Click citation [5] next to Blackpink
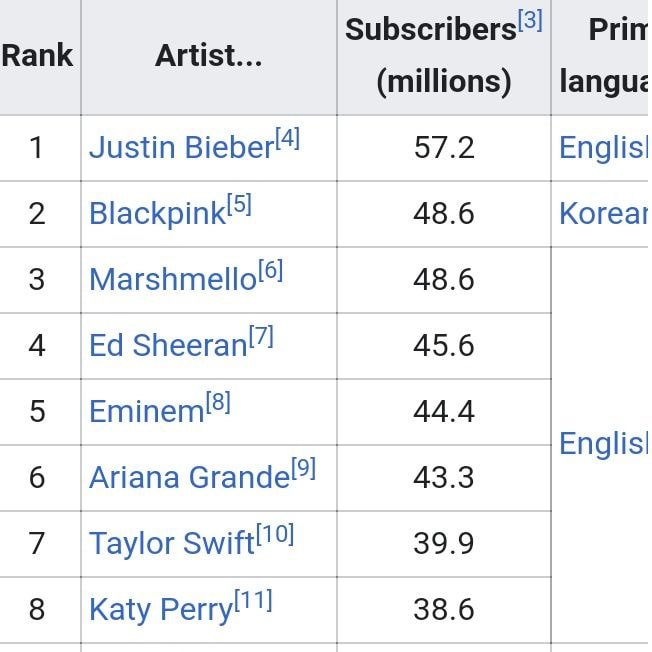The width and height of the screenshot is (652, 652). tap(239, 204)
